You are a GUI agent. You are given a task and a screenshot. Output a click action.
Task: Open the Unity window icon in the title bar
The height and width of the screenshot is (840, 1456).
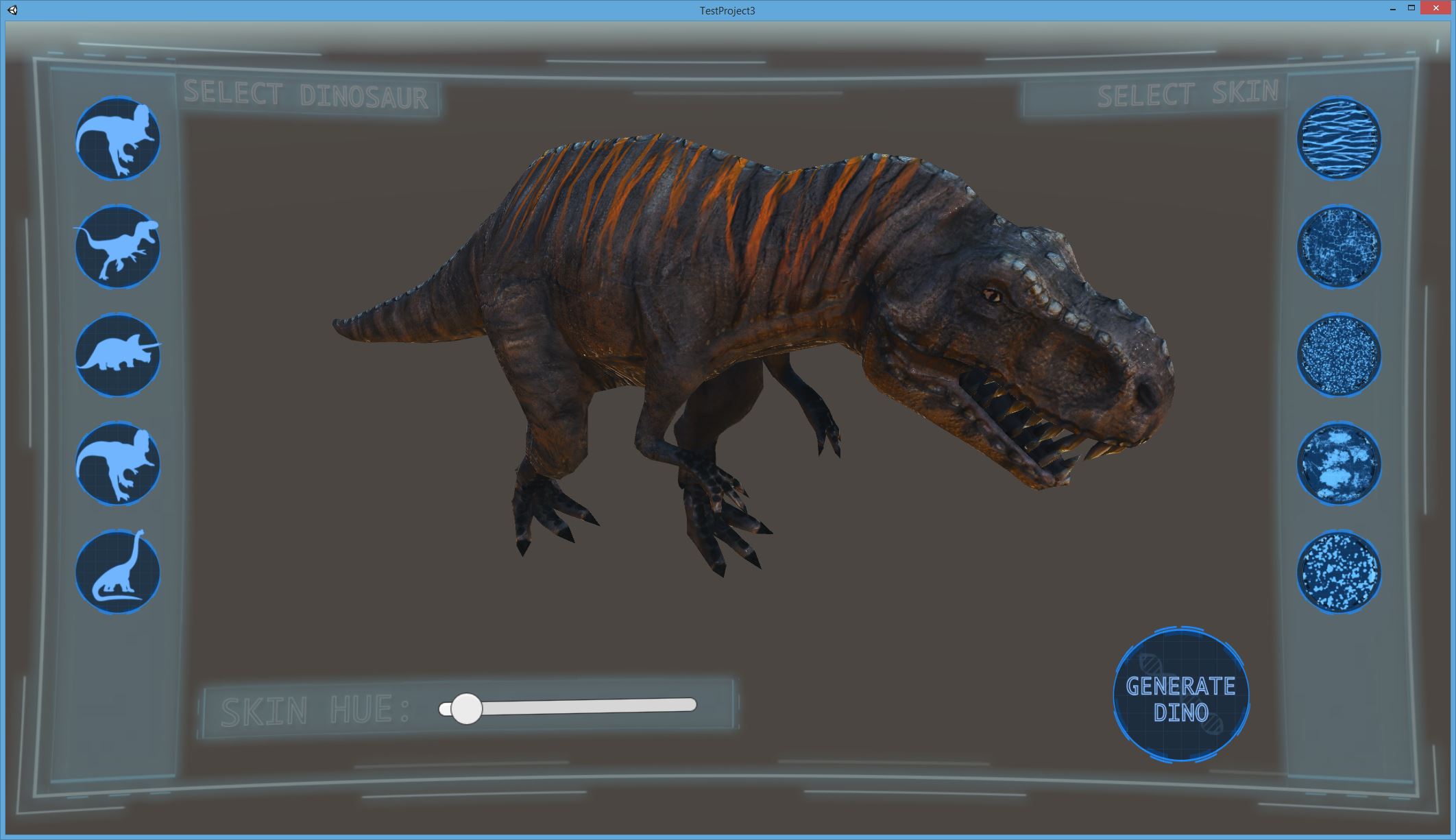click(12, 10)
